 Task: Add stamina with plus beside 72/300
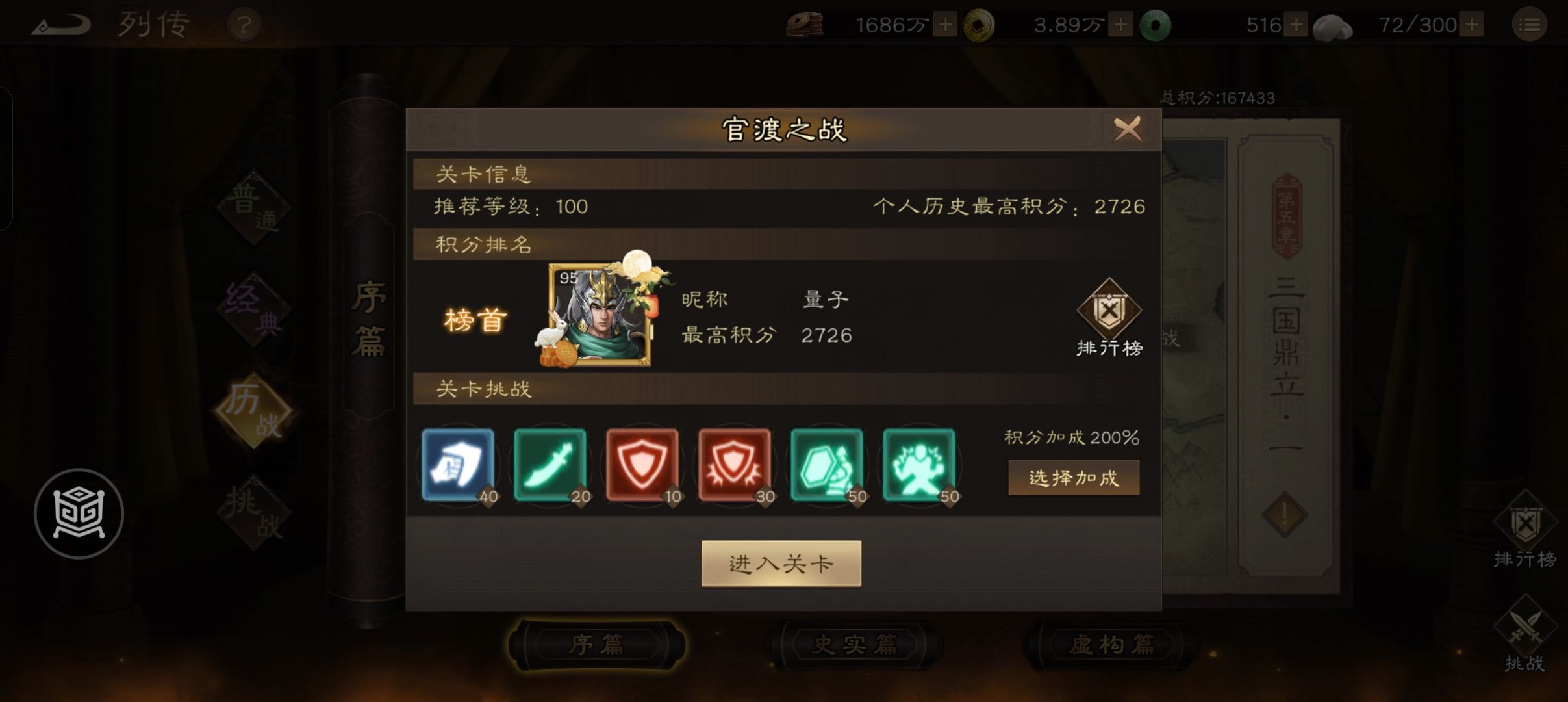click(1472, 25)
